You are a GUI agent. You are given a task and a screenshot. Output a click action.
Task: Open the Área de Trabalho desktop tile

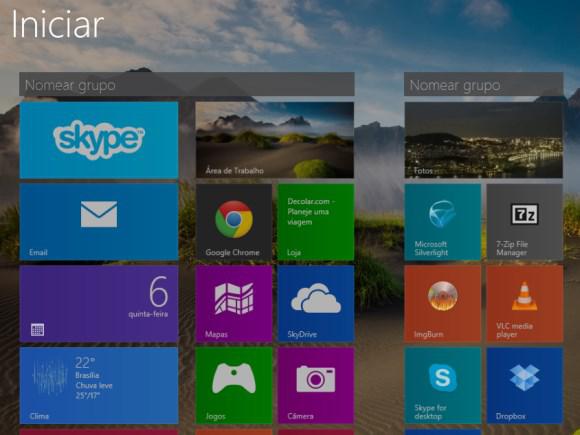(274, 140)
